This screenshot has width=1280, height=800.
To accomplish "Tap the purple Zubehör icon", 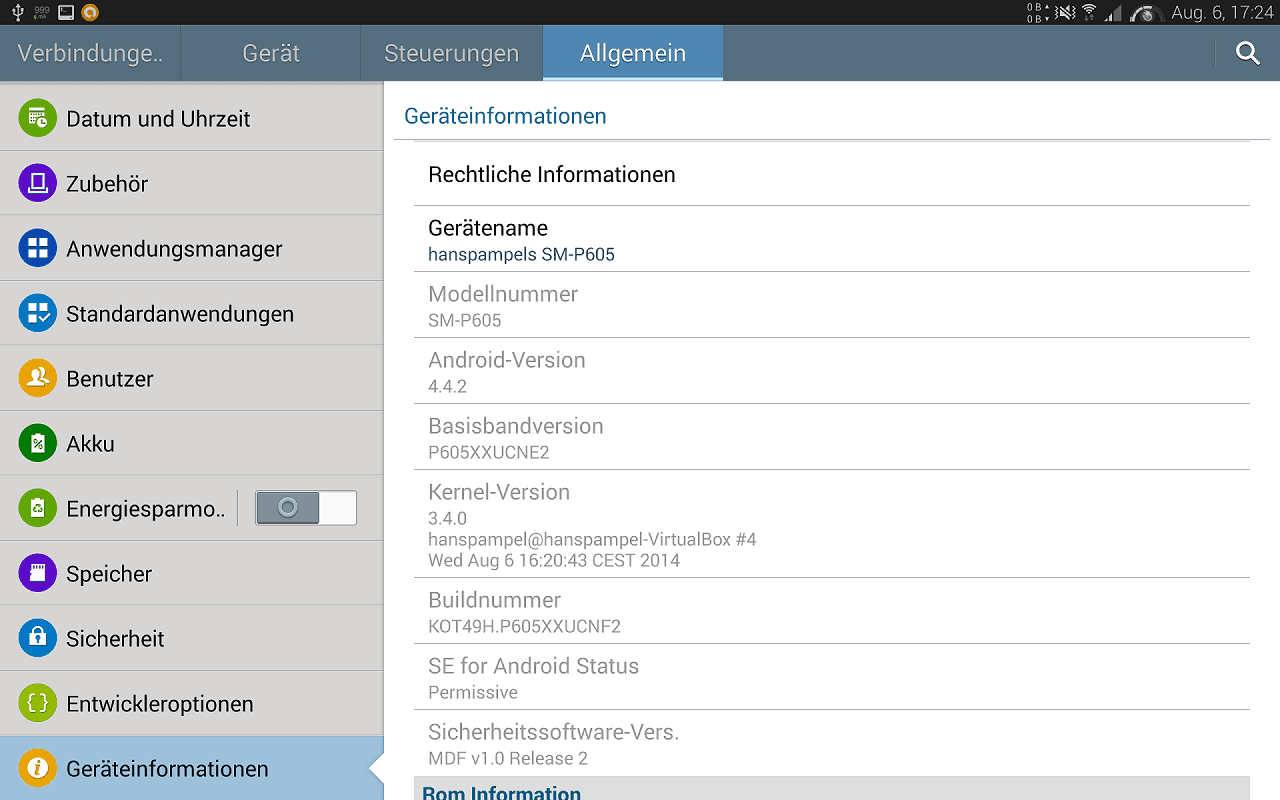I will [38, 183].
